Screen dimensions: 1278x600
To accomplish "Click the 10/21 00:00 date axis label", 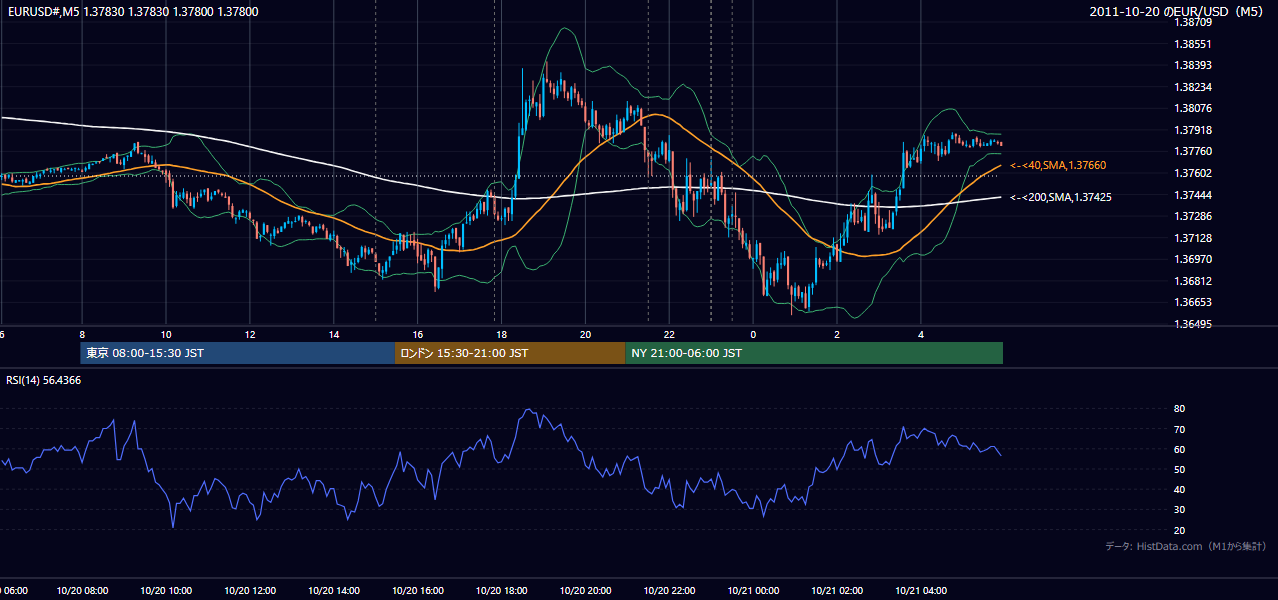I will (753, 591).
